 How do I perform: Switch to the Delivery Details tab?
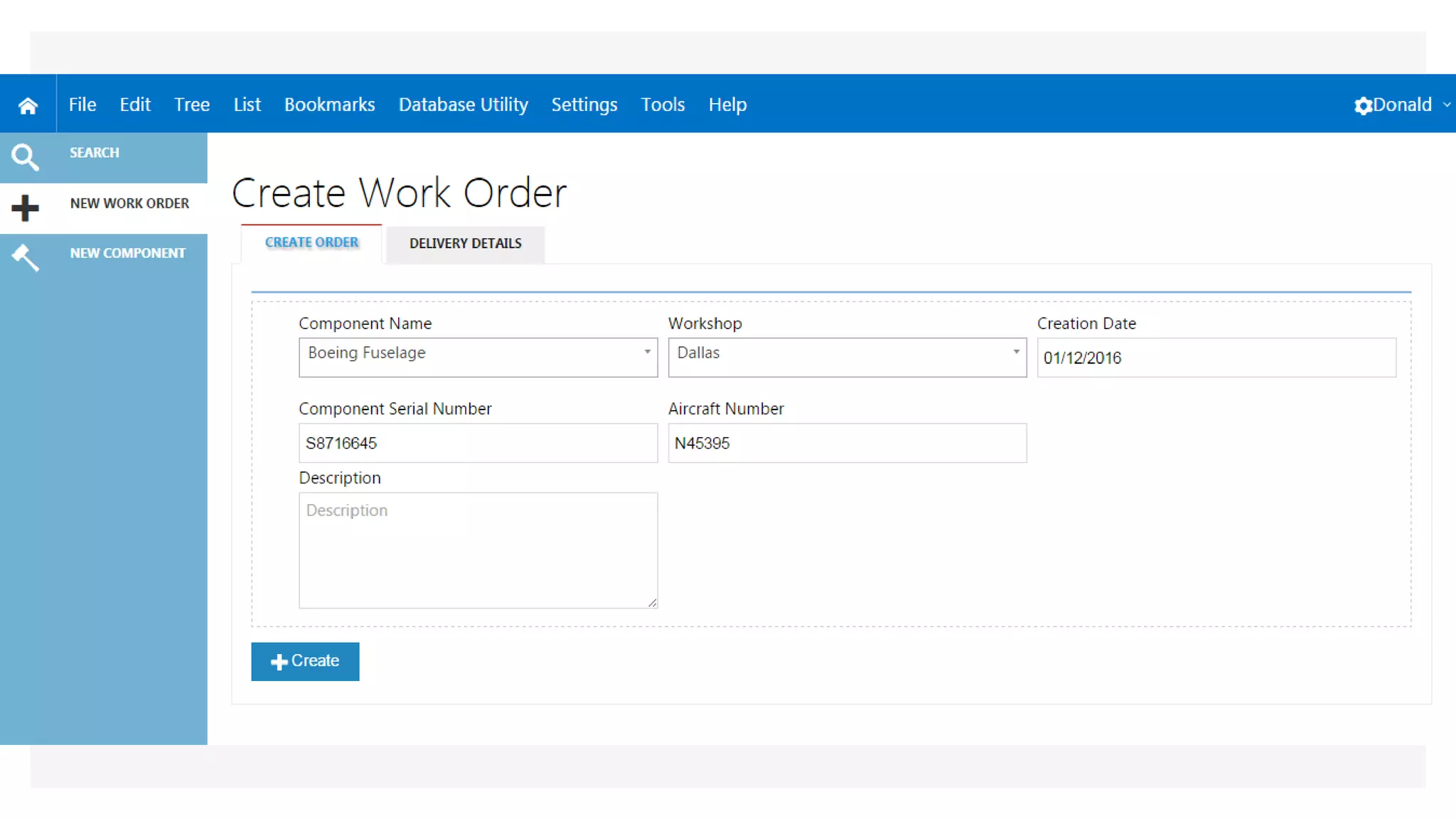coord(465,244)
